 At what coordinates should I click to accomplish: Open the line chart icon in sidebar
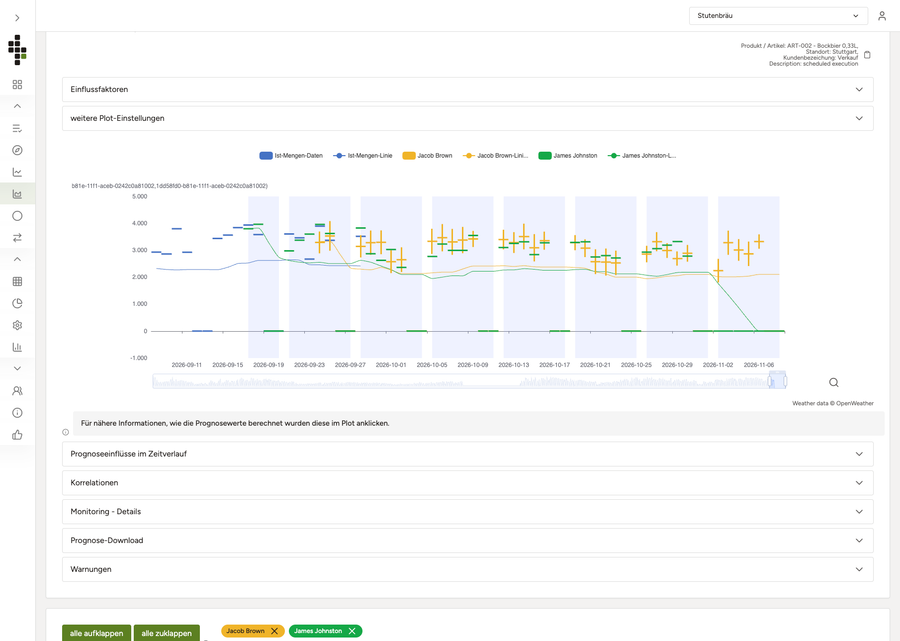(x=17, y=172)
